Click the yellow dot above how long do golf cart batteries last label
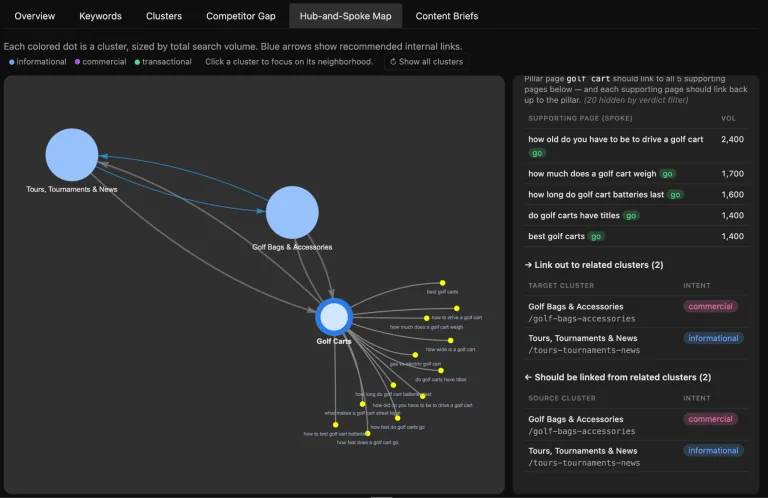 pos(393,385)
